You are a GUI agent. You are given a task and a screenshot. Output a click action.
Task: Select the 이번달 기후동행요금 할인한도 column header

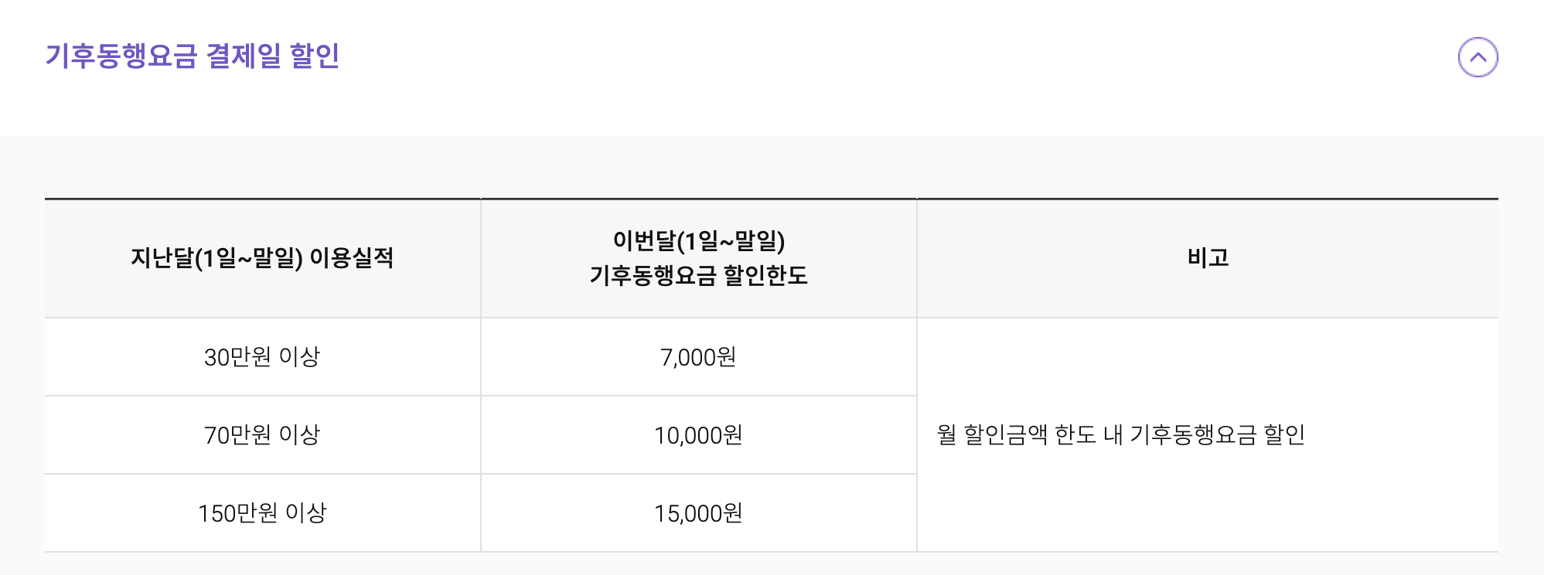point(698,258)
